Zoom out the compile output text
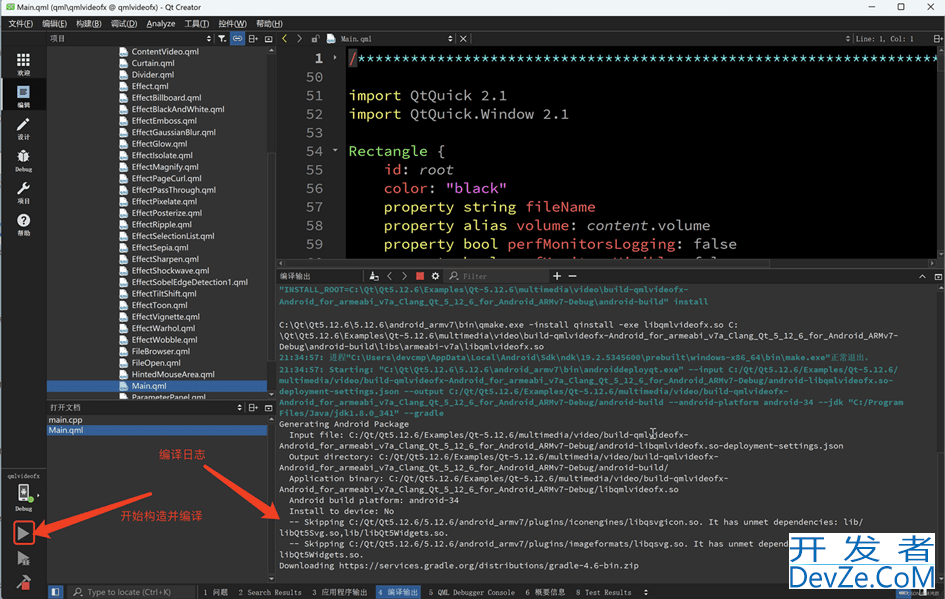This screenshot has width=945, height=599. 573,276
